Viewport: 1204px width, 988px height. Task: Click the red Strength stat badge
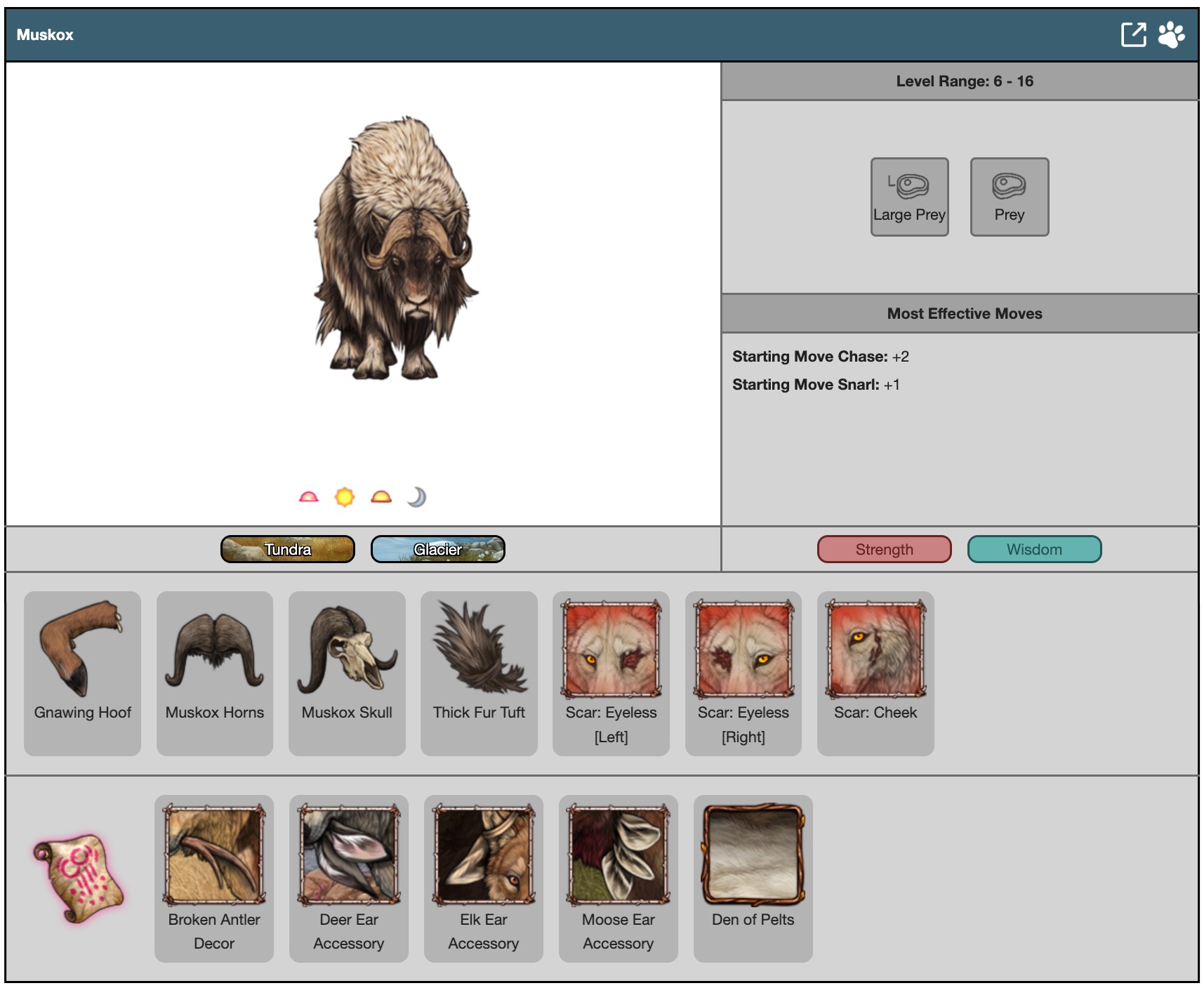pos(884,549)
